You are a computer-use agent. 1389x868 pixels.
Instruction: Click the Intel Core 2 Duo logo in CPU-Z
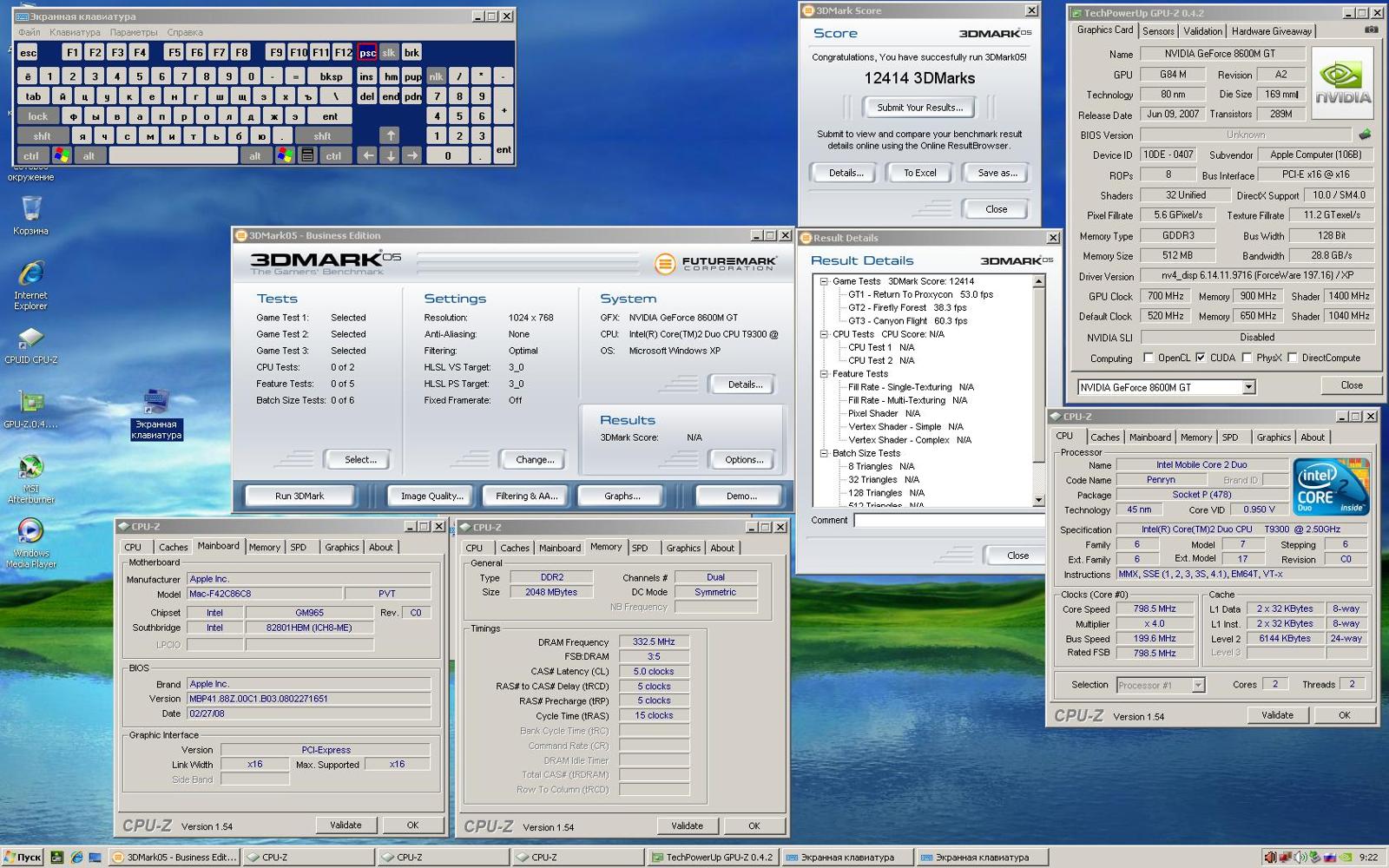click(x=1331, y=486)
